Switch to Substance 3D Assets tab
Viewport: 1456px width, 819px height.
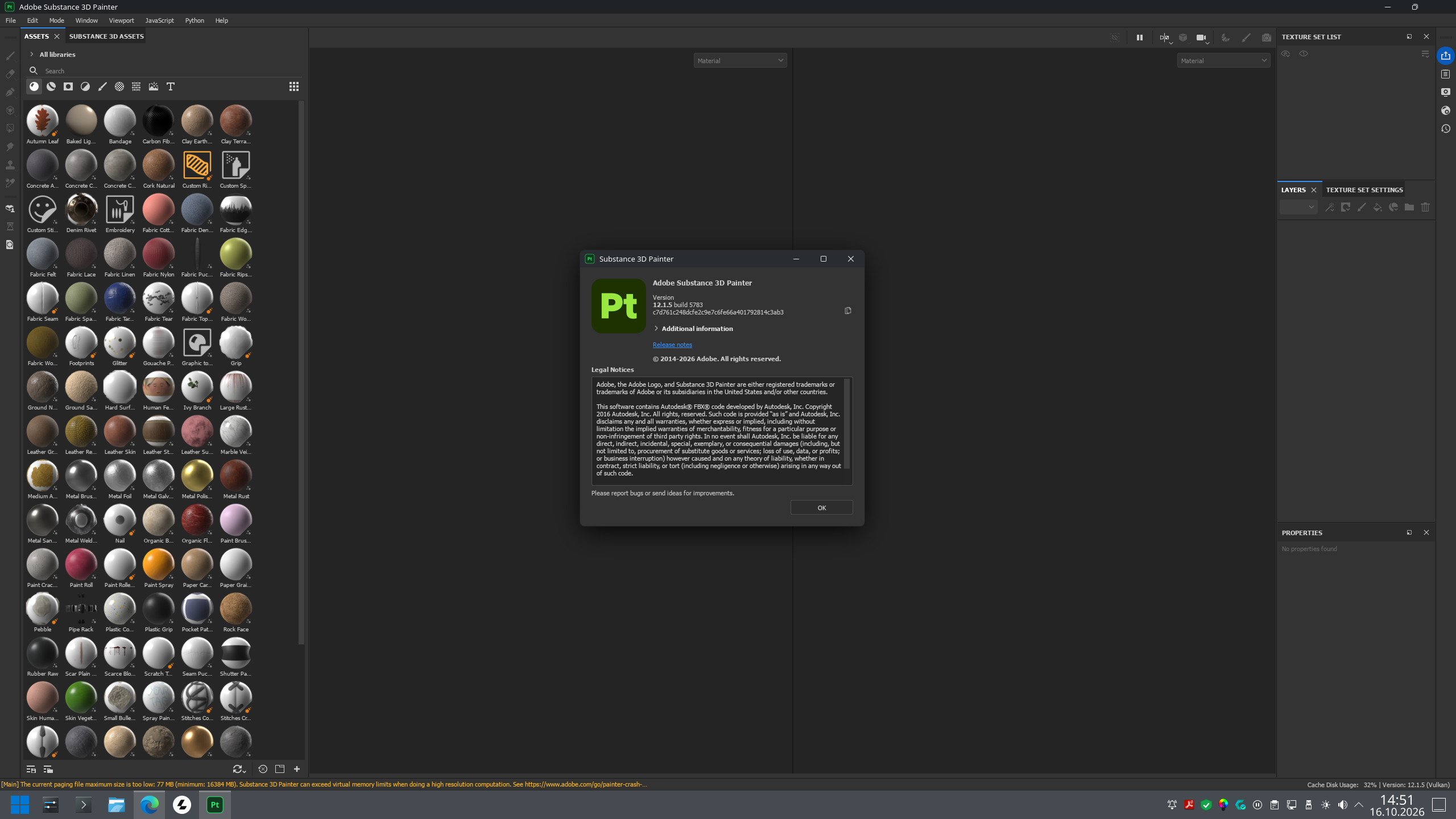click(106, 36)
